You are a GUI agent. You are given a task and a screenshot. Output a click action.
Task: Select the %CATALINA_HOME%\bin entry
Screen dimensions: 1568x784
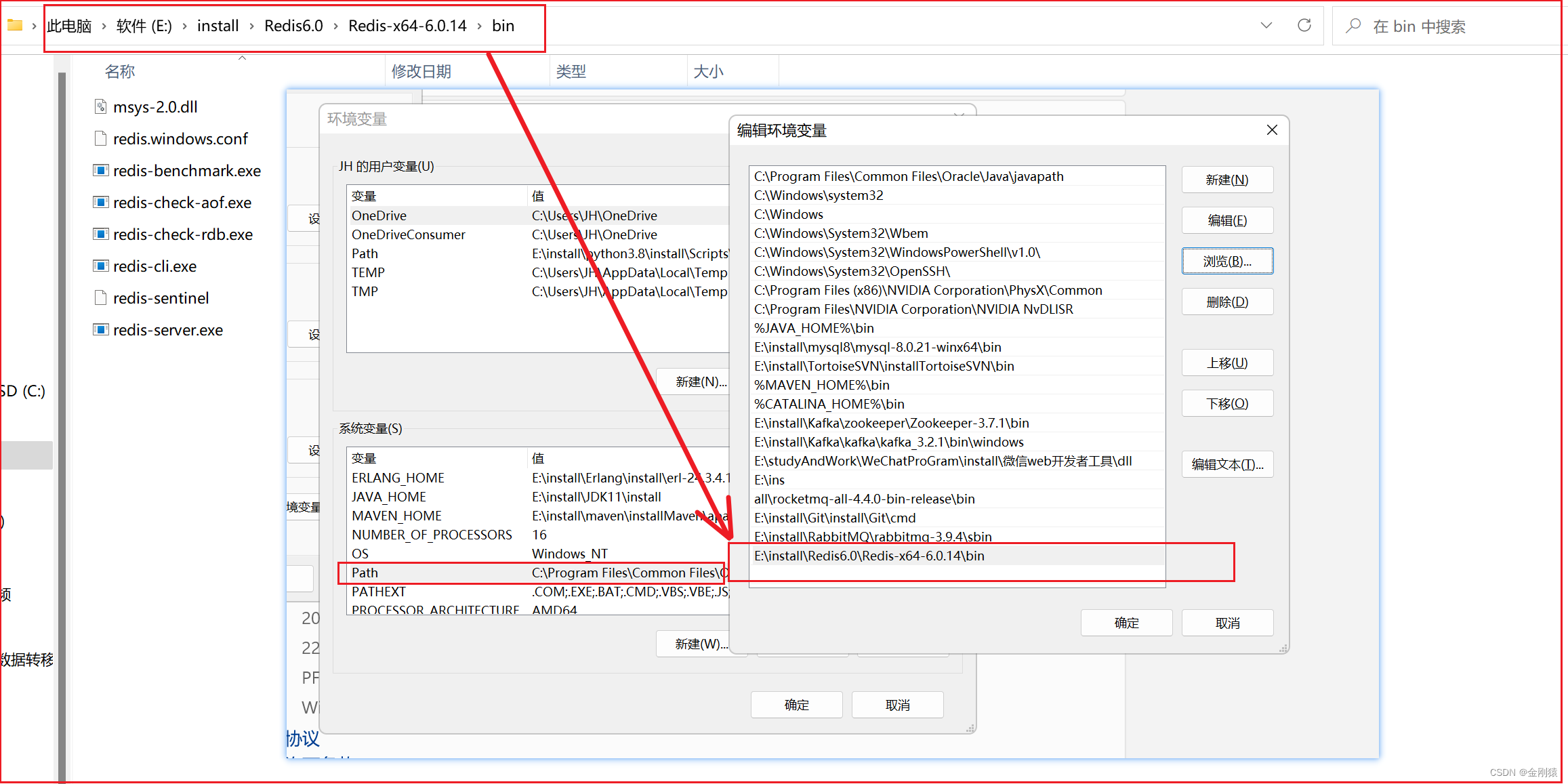957,404
